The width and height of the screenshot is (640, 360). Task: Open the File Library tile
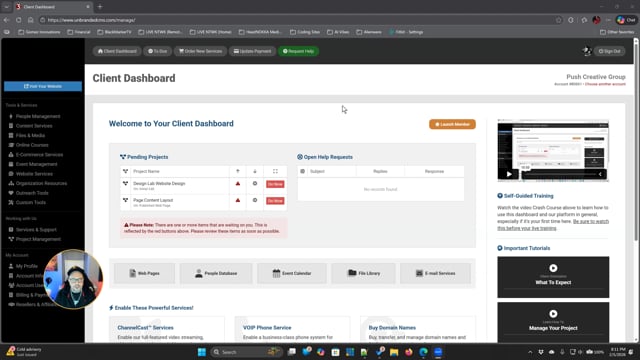click(x=363, y=273)
